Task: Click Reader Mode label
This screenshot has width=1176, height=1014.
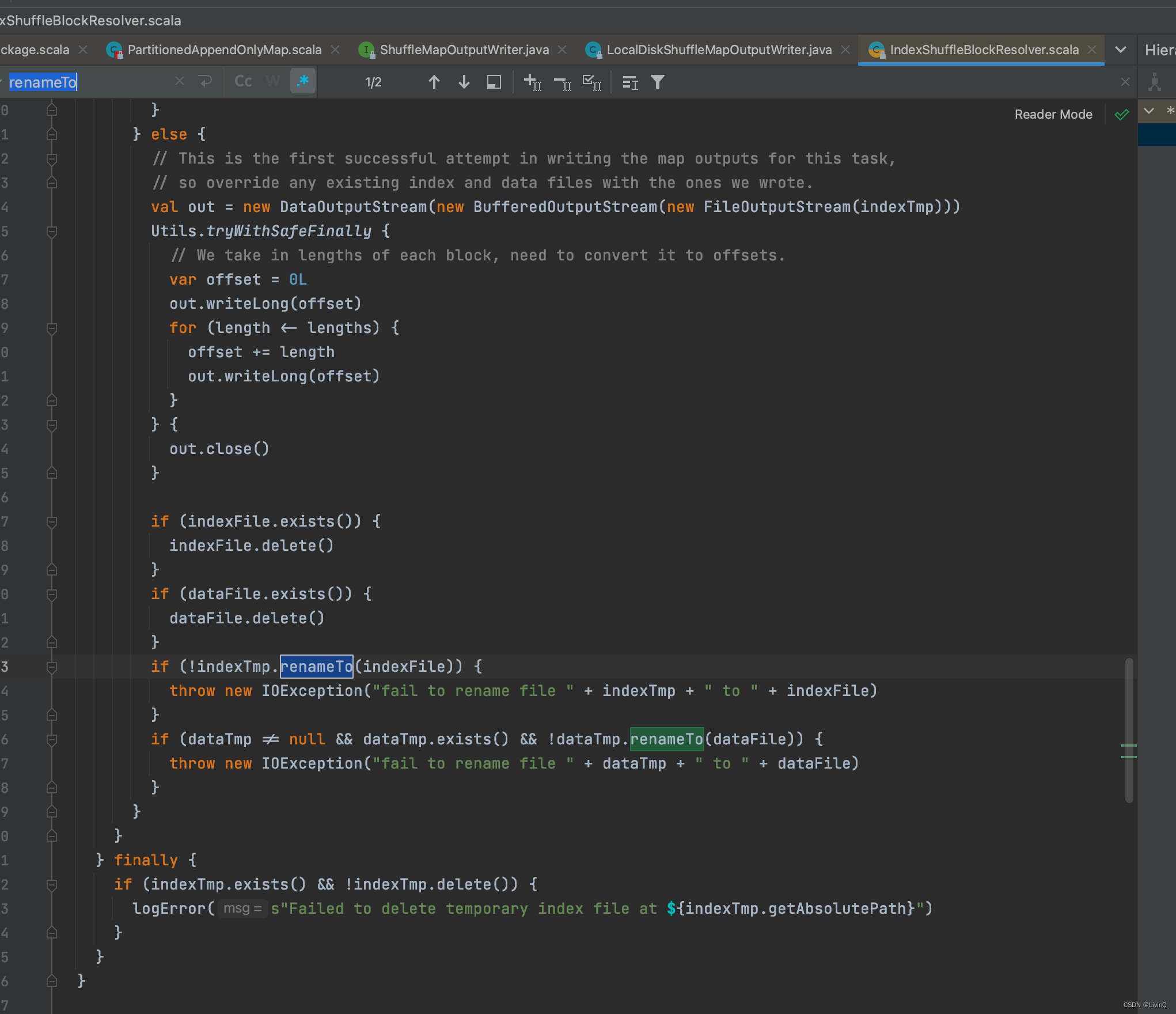Action: 1053,114
